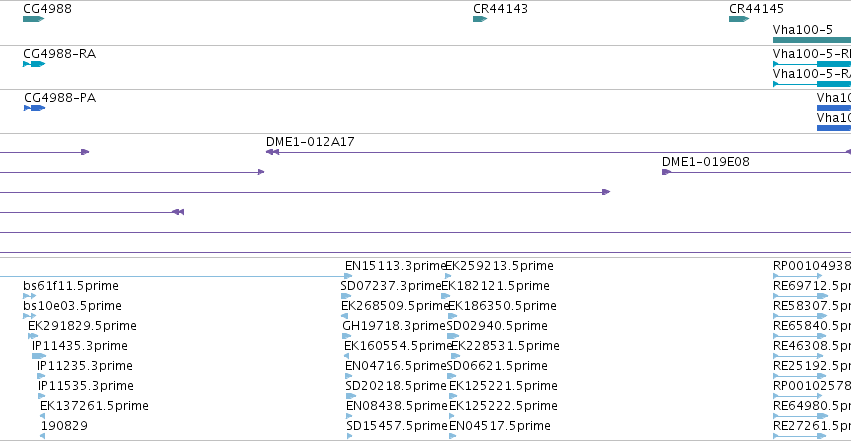Click the CG4988-RA transcript arrow glyph
Screen dimensions: 851x441
(x=34, y=64)
